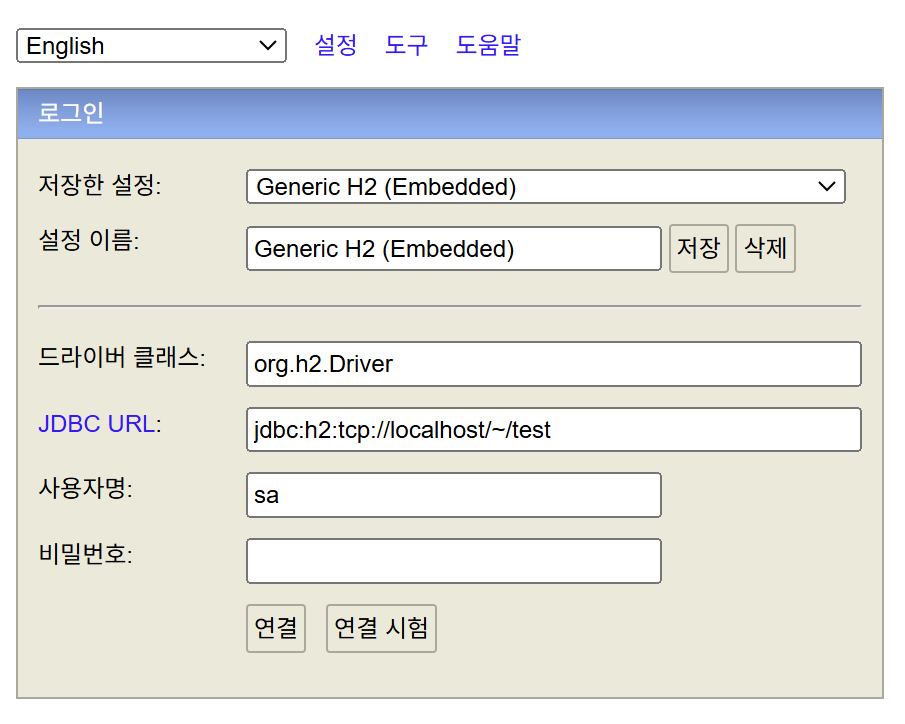Open the 설정 (Preferences) link
The width and height of the screenshot is (905, 724).
click(x=336, y=45)
